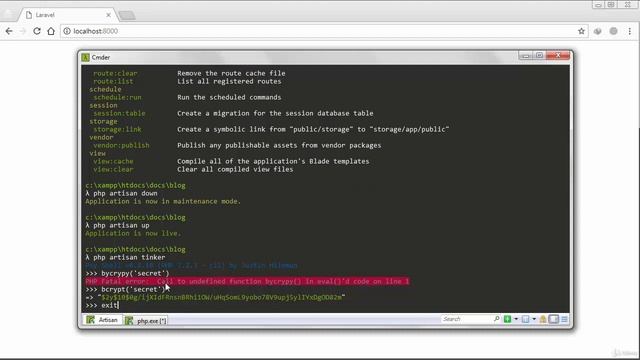
Task: Click the 'session:table' command name
Action: click(x=119, y=113)
